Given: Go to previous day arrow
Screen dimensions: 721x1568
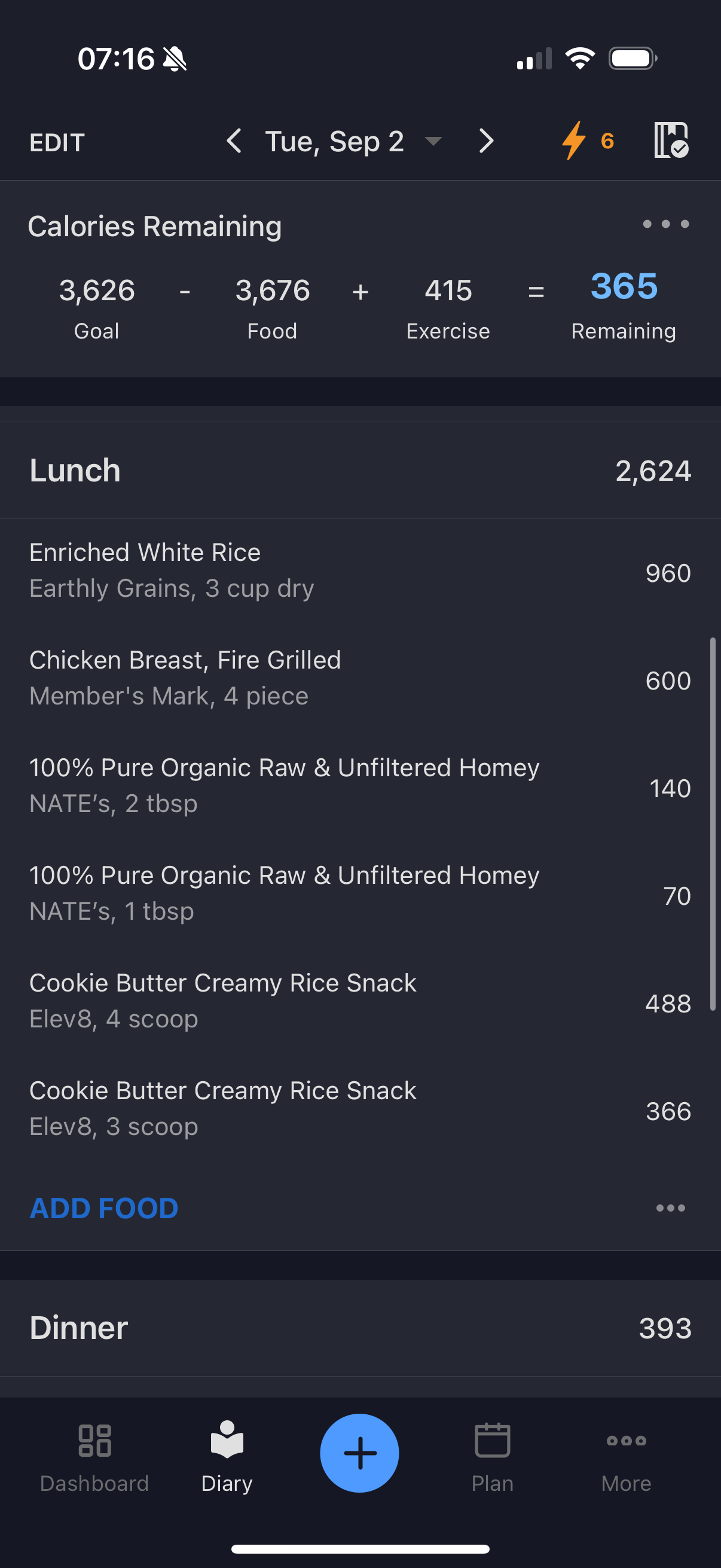Looking at the screenshot, I should point(234,141).
